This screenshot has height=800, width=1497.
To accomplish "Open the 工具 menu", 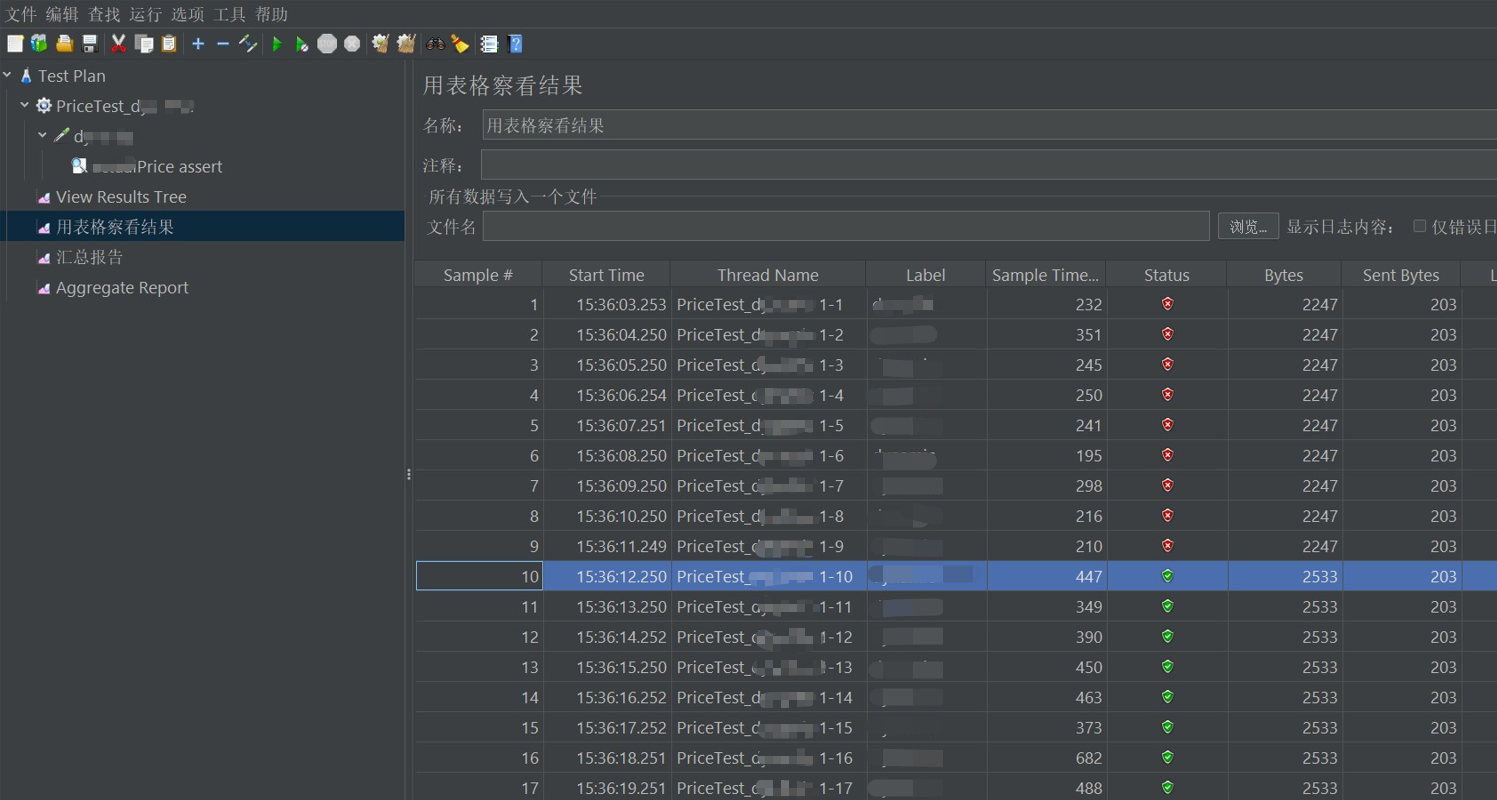I will pyautogui.click(x=229, y=14).
